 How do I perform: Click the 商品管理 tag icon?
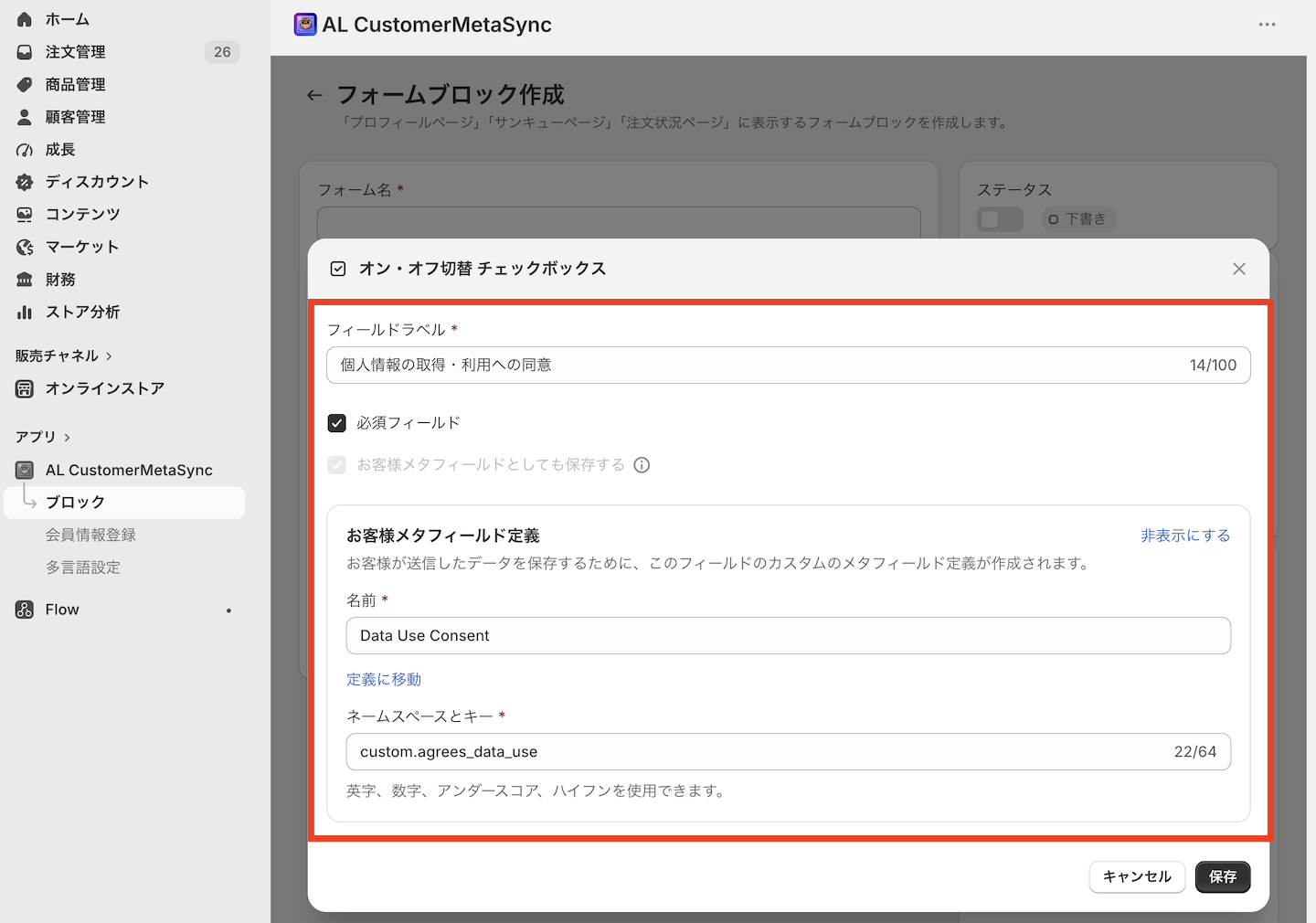click(25, 84)
